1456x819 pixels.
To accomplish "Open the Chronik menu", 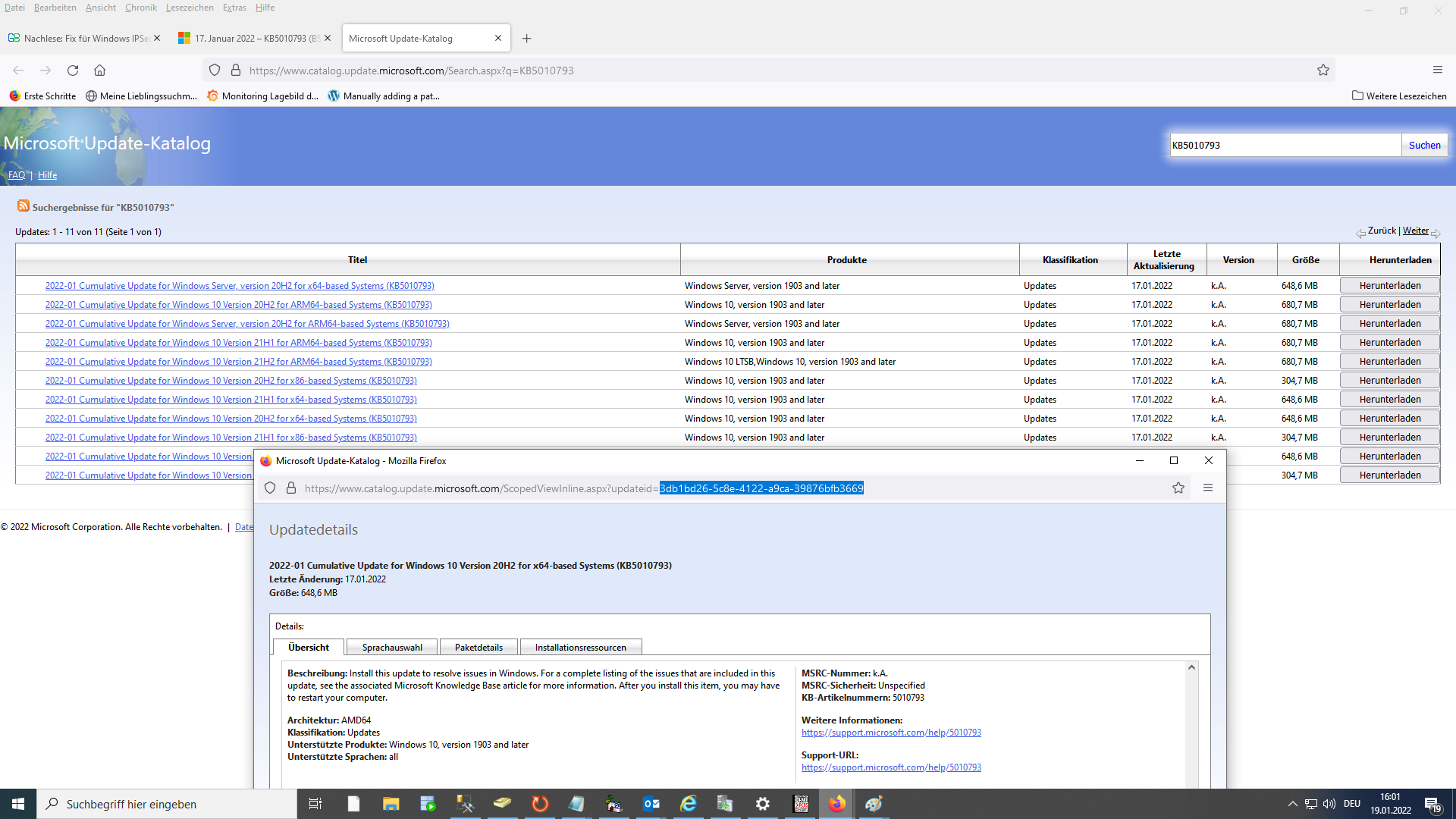I will pos(140,8).
